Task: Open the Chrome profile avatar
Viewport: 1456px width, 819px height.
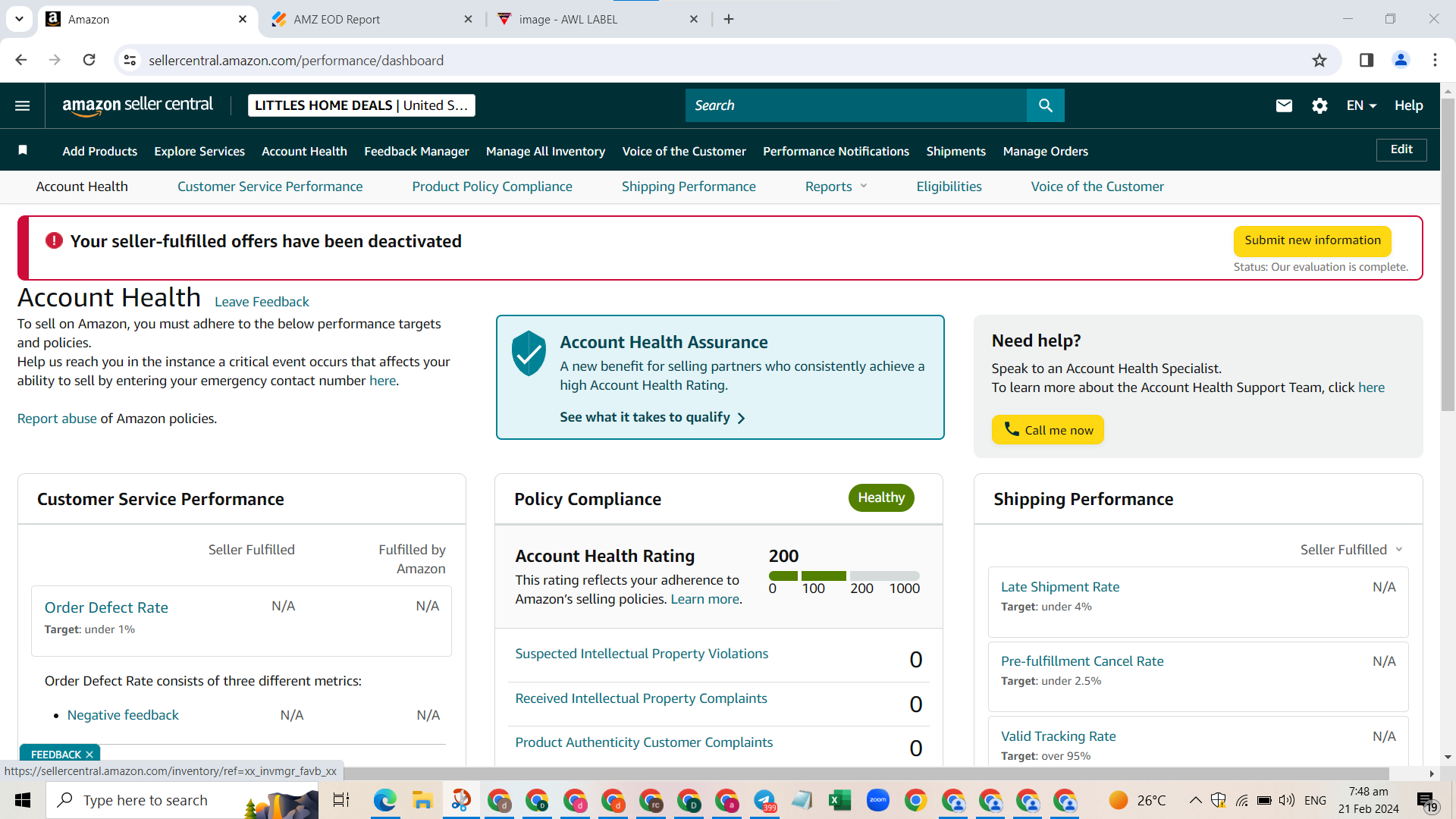Action: pyautogui.click(x=1401, y=60)
